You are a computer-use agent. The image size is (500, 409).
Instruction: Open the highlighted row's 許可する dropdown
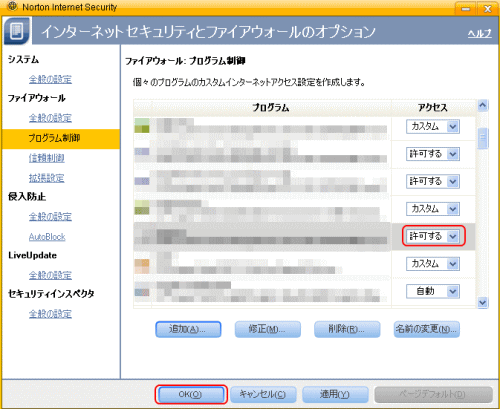(433, 236)
